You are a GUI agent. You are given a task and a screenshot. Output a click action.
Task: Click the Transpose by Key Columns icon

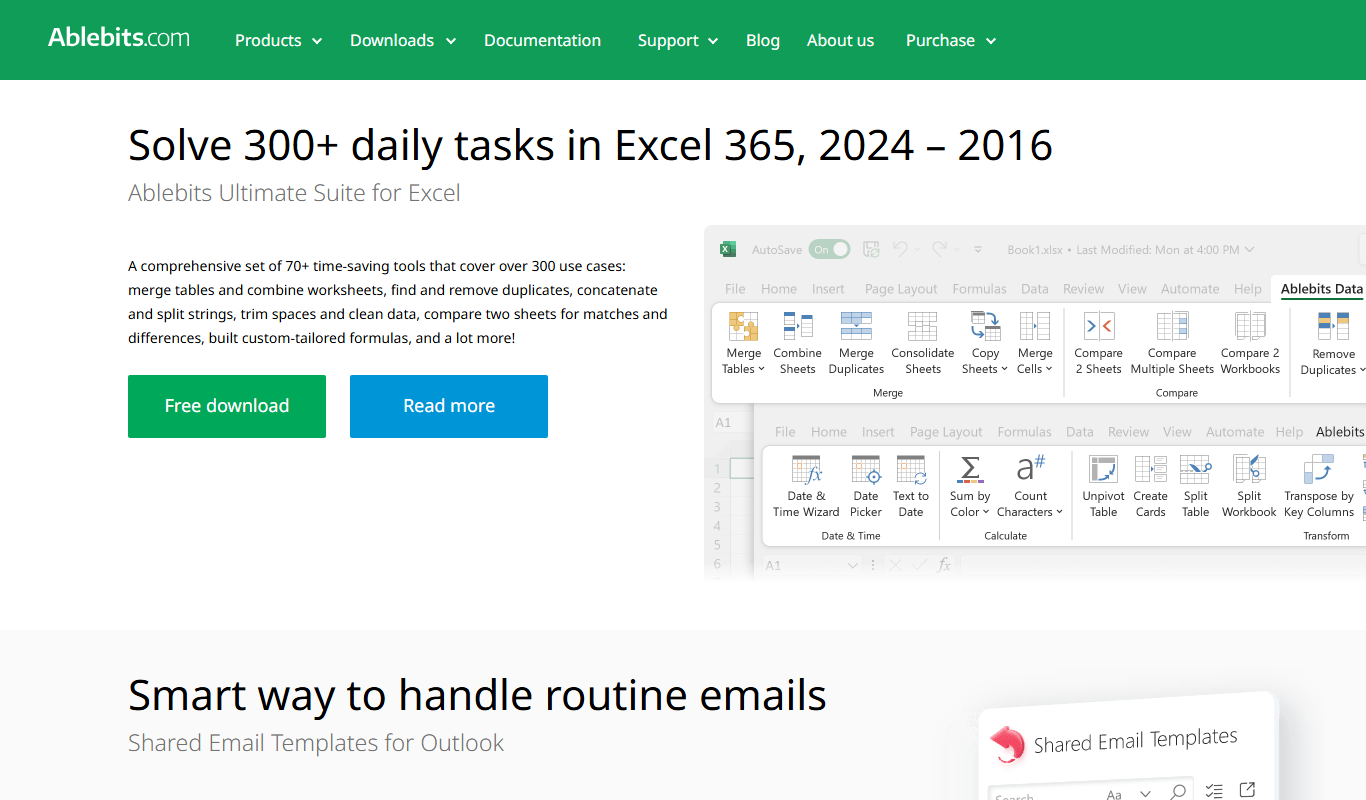(x=1319, y=470)
